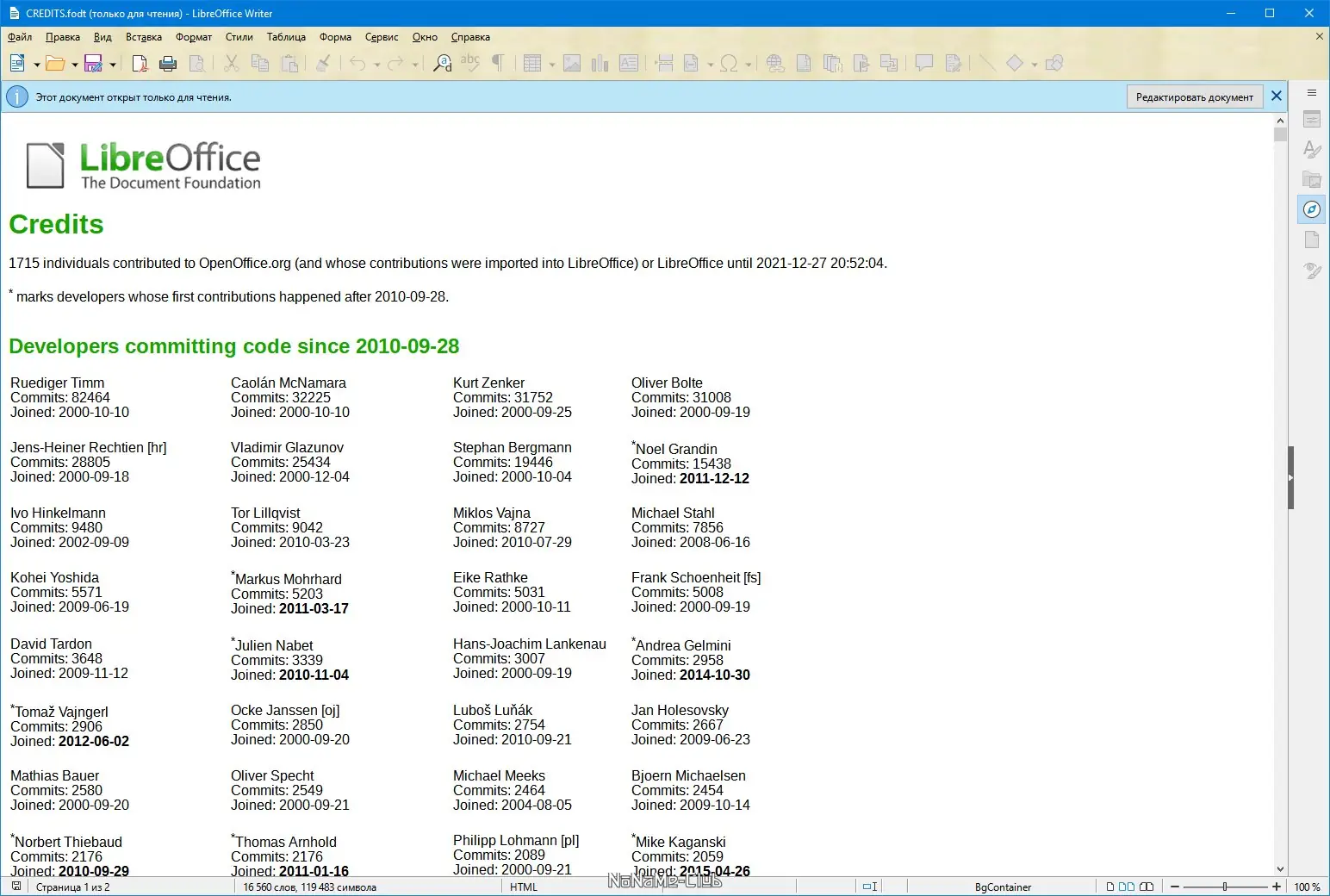Screen dimensions: 1330x896
Task: Open the sidebar settings hamburger menu
Action: tap(1312, 93)
